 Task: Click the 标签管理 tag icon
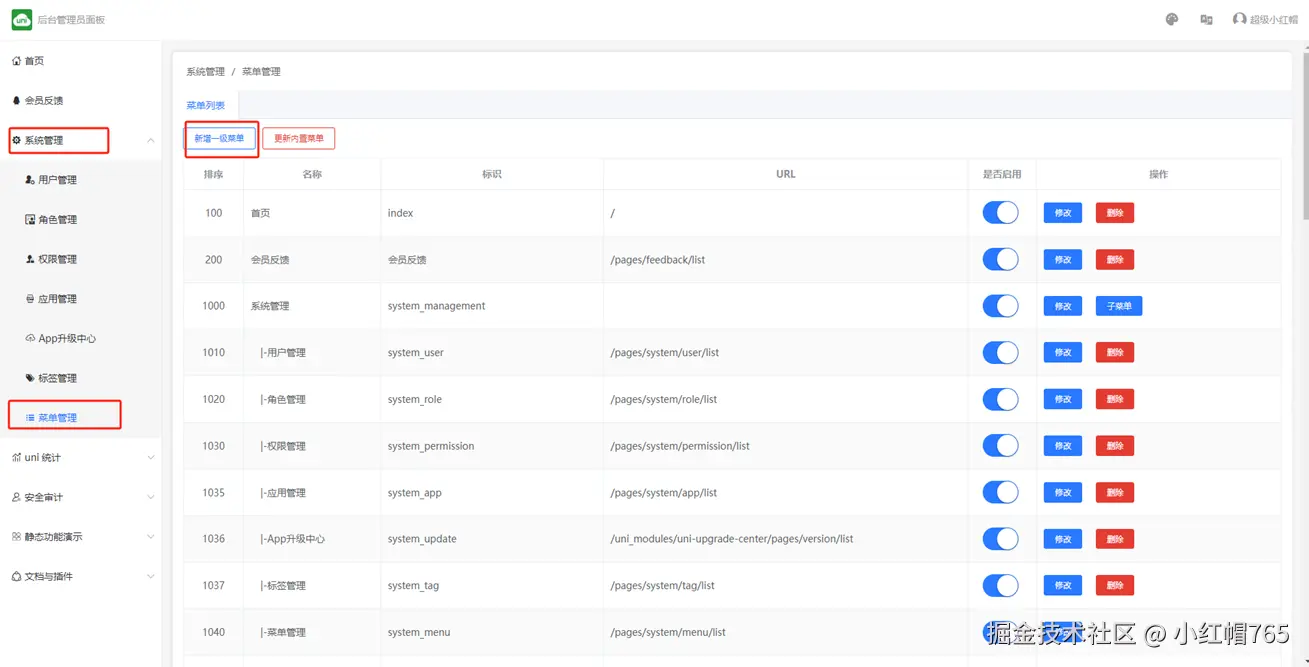30,378
